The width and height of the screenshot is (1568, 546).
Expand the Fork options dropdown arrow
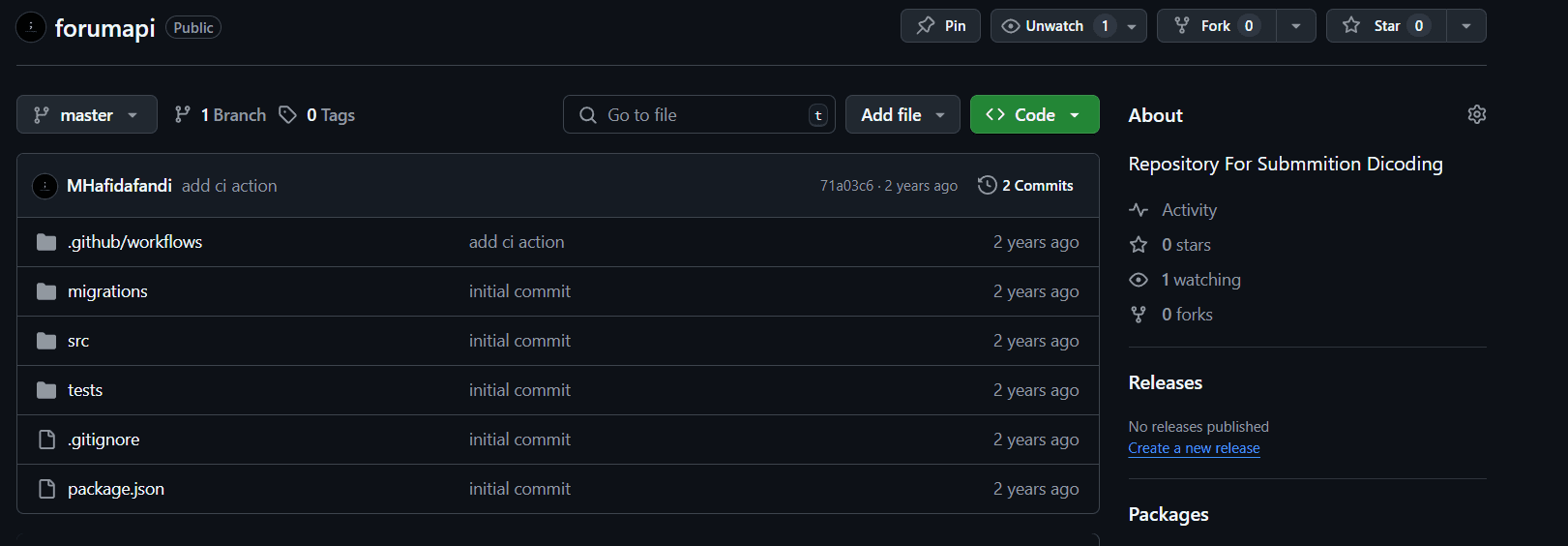1296,26
